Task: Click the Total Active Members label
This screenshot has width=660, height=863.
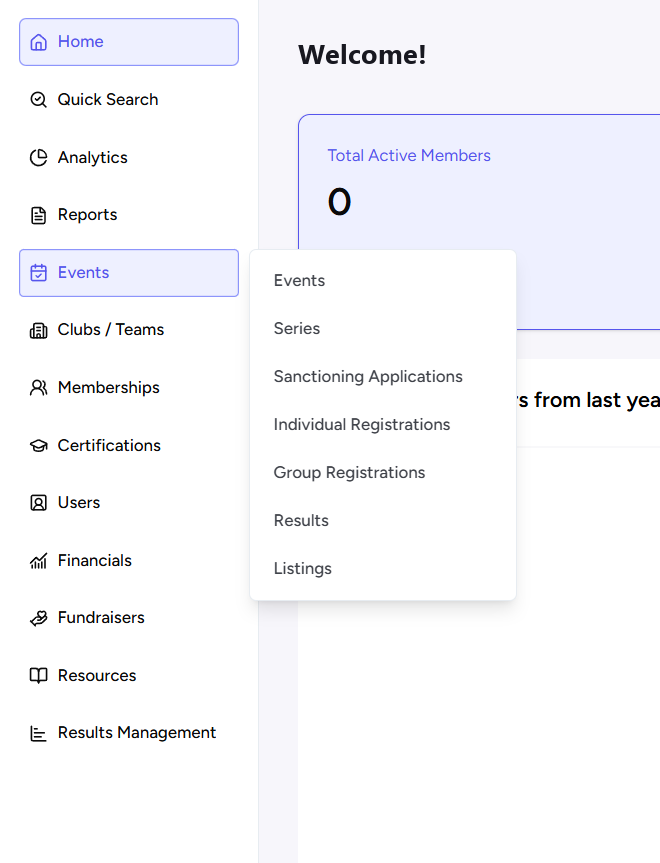Action: point(409,156)
